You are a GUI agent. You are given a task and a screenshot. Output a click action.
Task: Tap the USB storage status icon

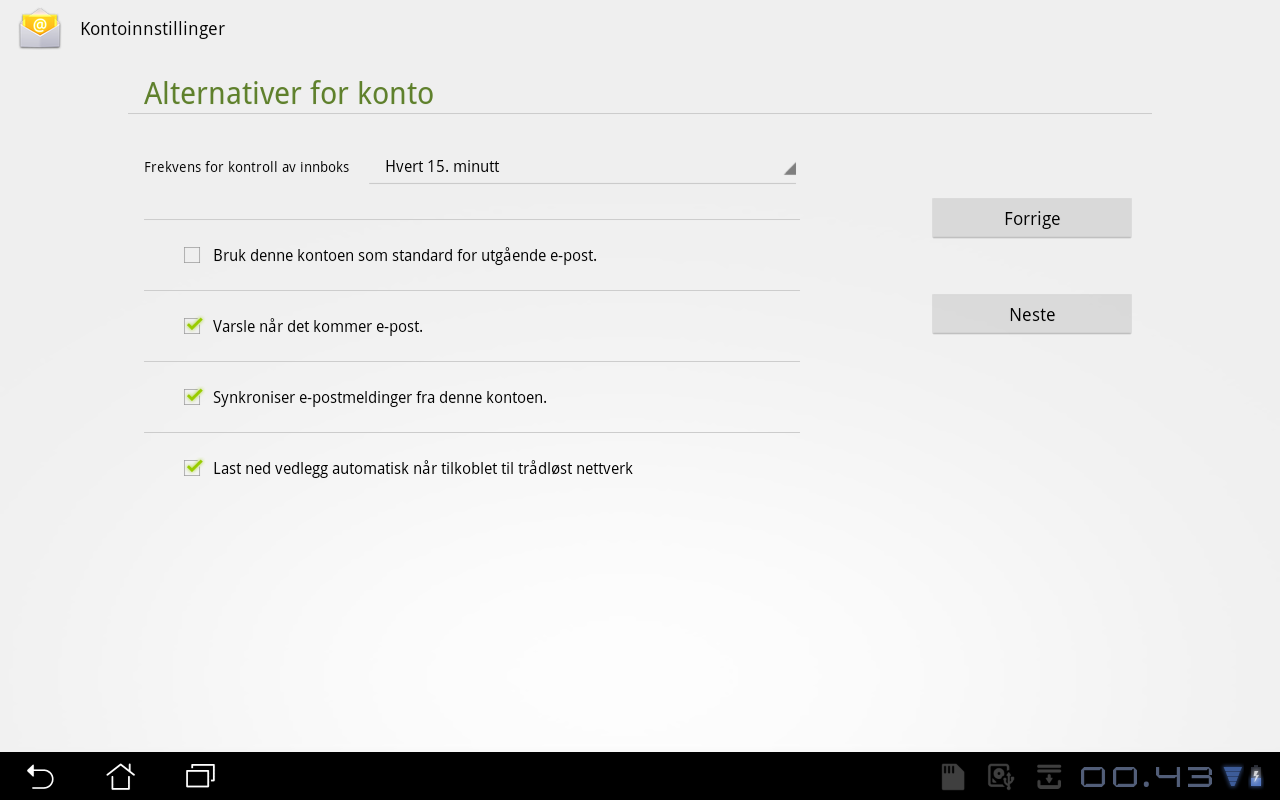pos(1001,777)
